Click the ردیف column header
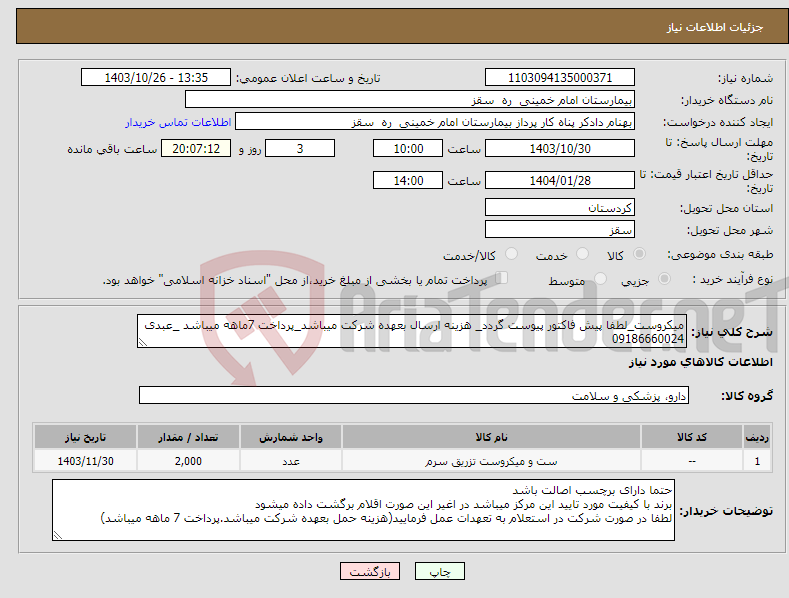 coord(757,437)
